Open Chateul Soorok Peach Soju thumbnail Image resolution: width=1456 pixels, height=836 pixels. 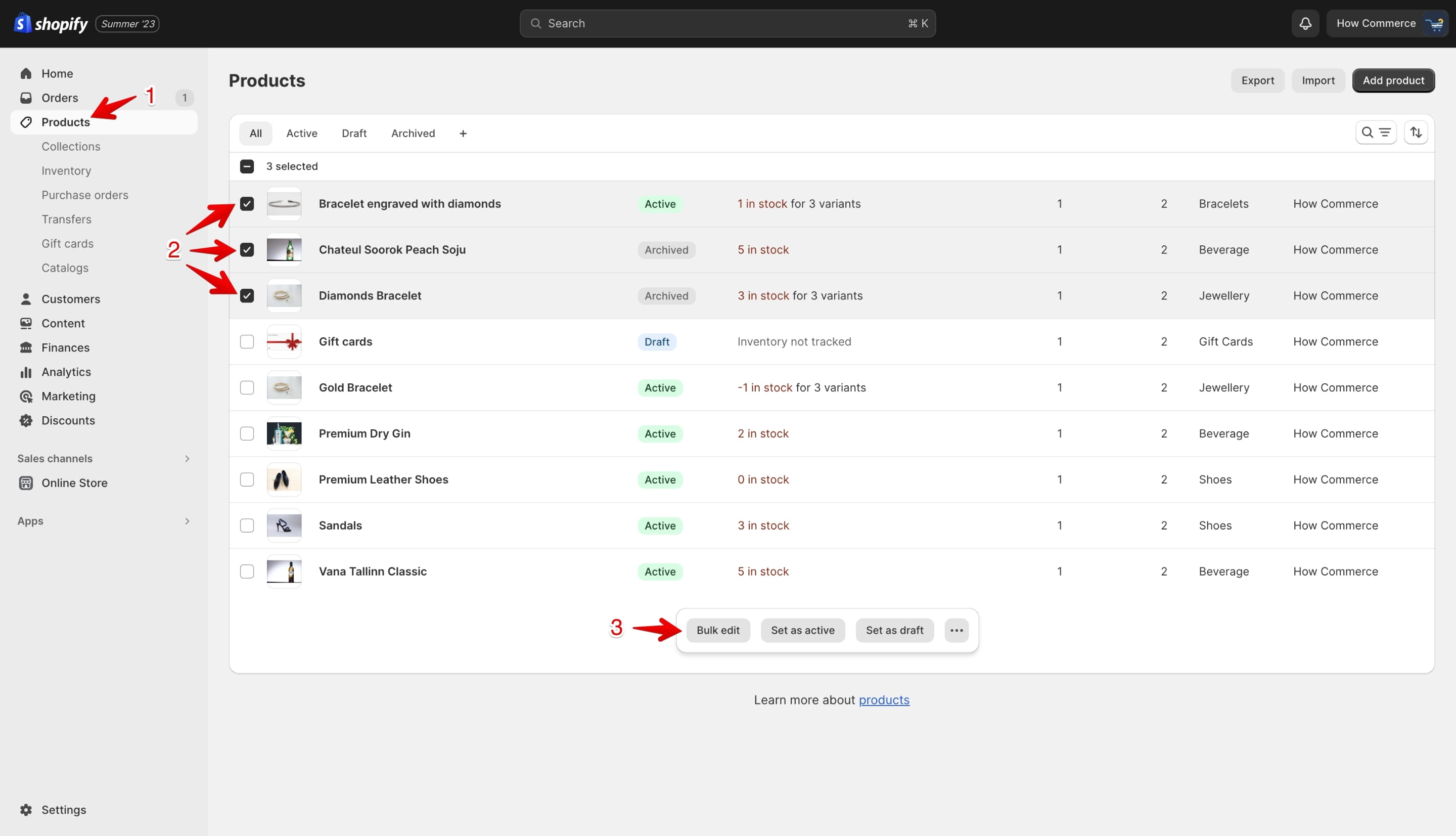coord(284,250)
